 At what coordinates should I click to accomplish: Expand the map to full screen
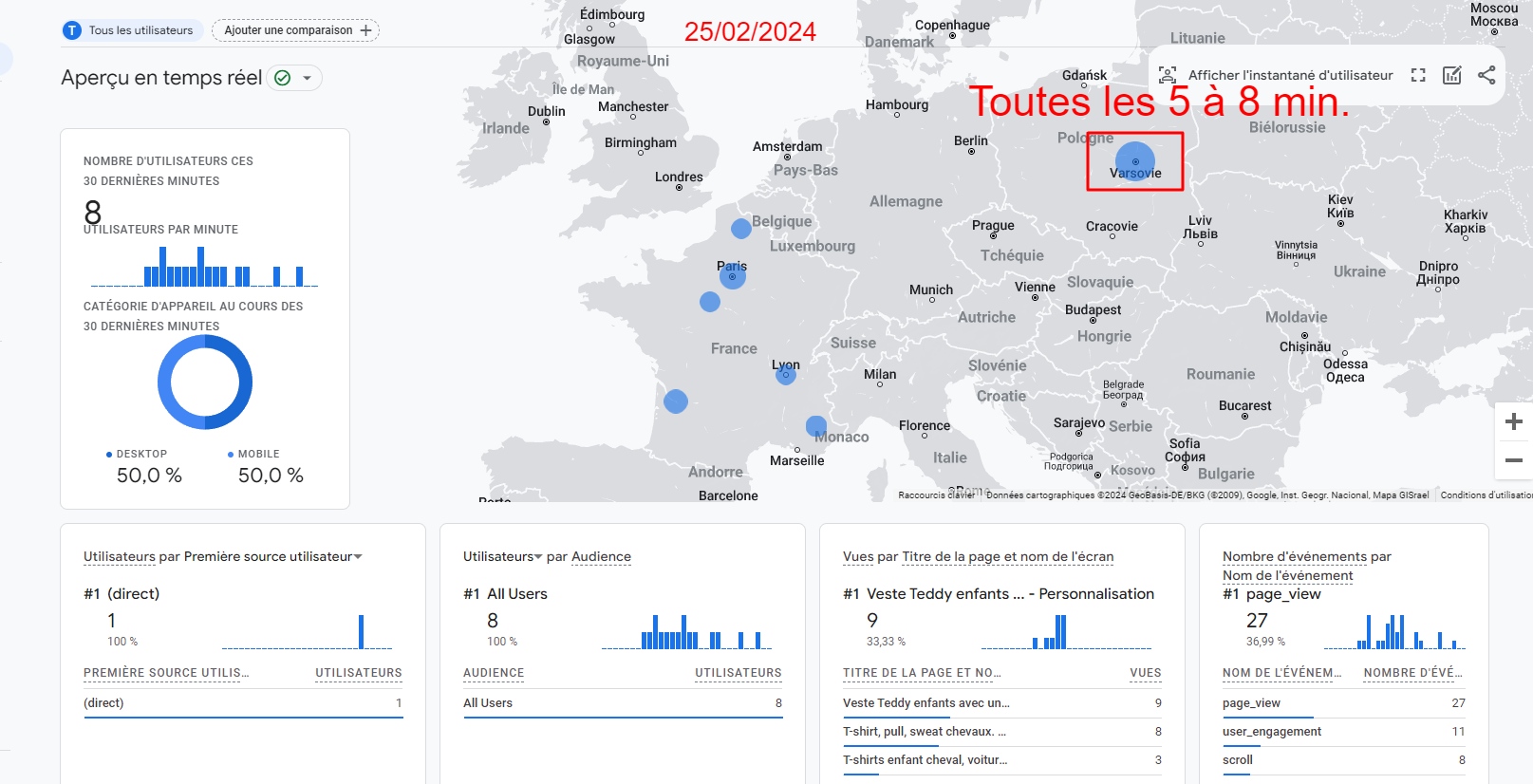(x=1418, y=75)
